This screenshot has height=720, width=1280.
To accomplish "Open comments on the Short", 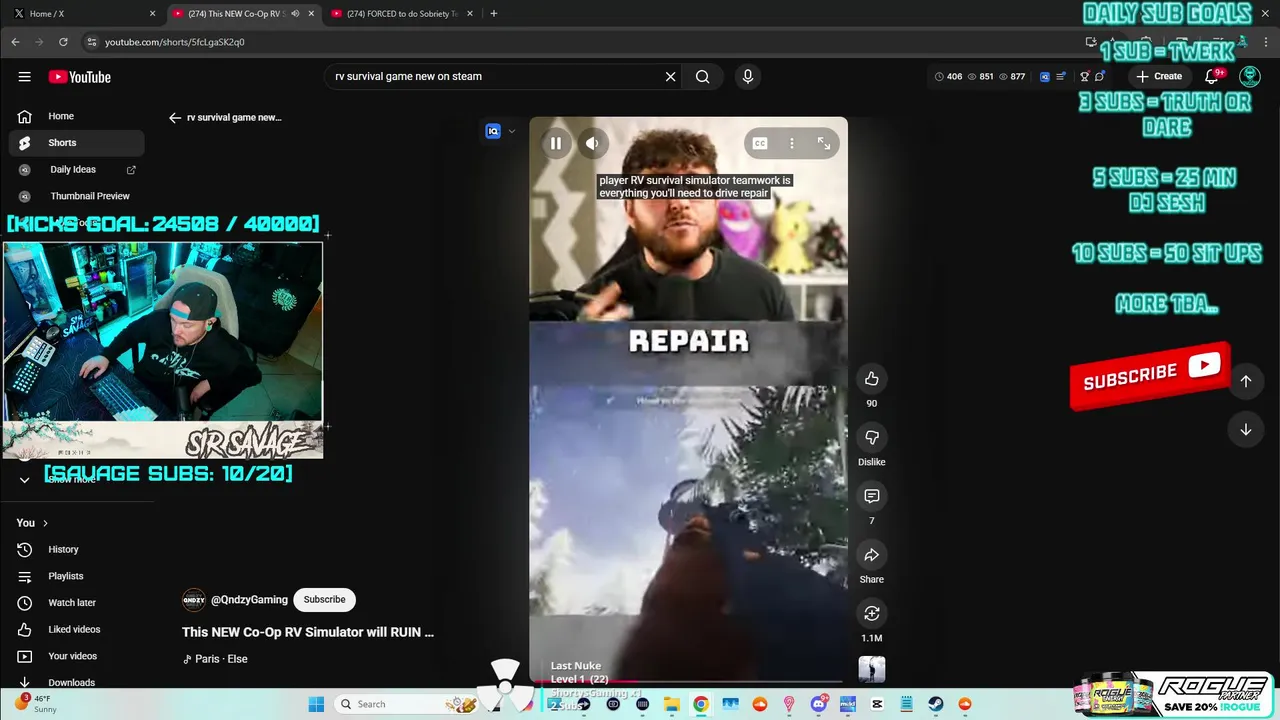I will coord(871,496).
